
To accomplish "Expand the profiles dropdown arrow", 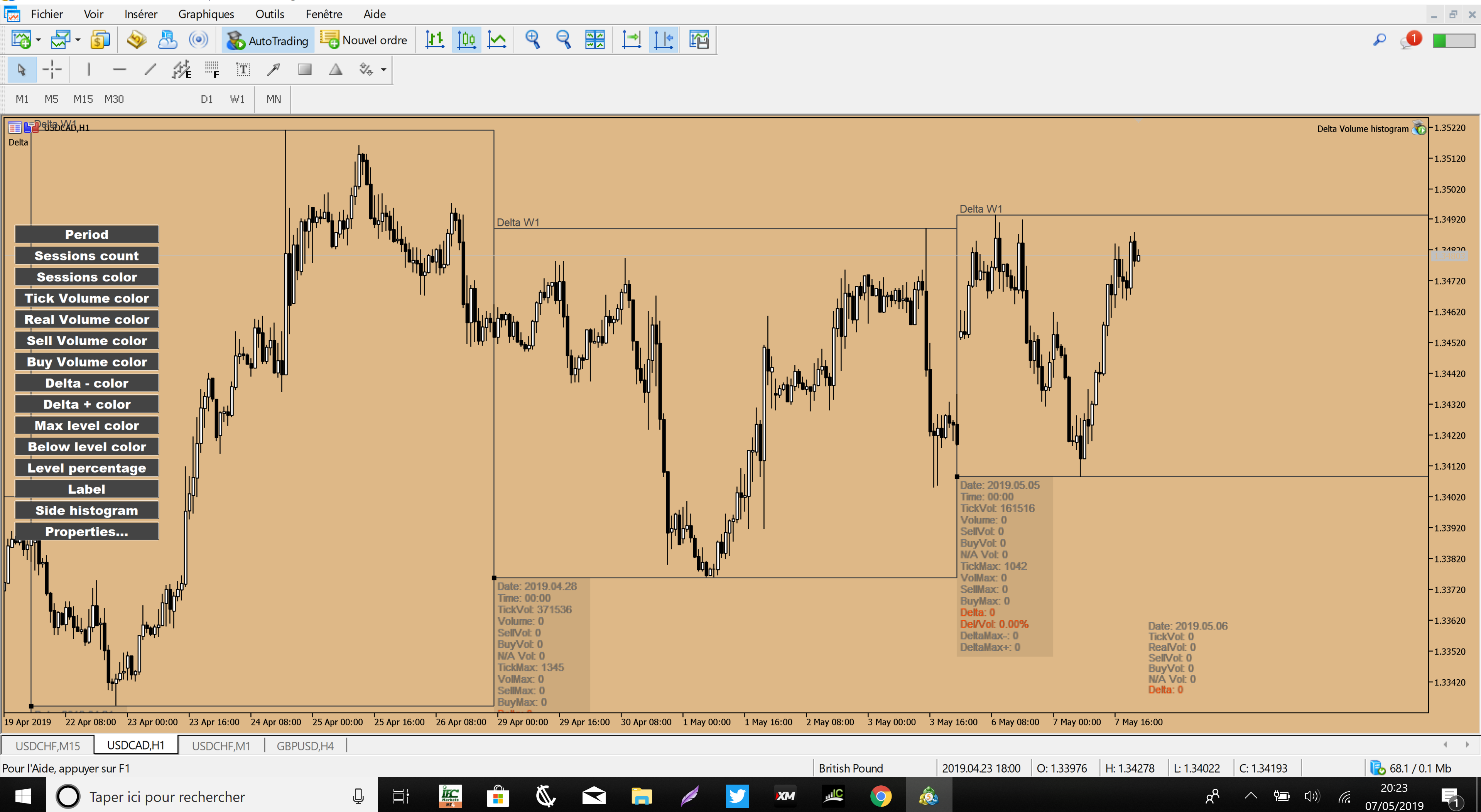I will coord(78,40).
